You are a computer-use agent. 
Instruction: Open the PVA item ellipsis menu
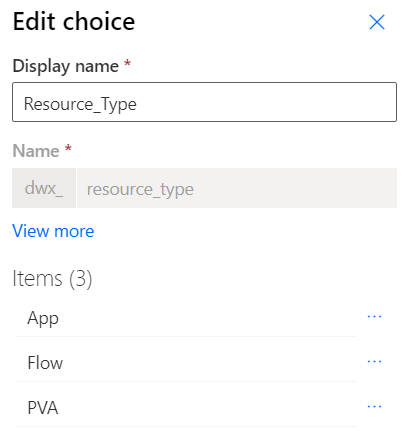[x=374, y=406]
